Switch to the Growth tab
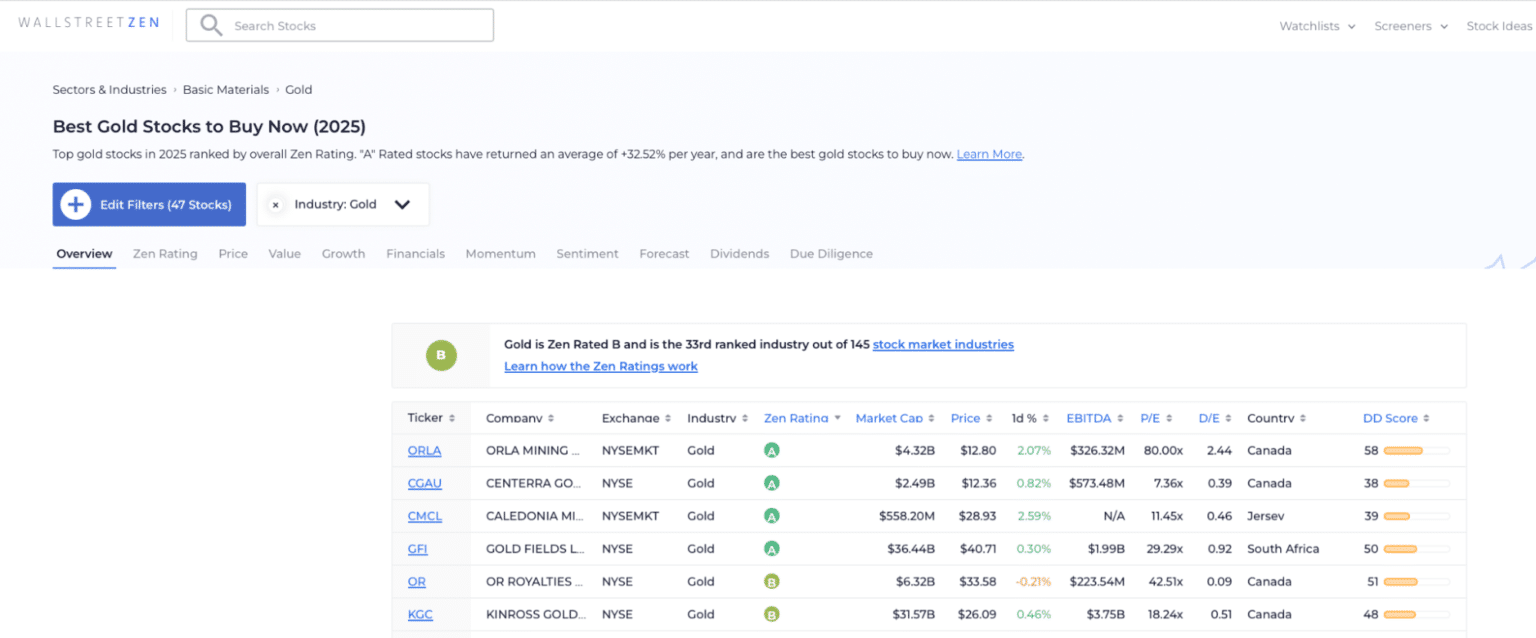1536x638 pixels. click(343, 254)
